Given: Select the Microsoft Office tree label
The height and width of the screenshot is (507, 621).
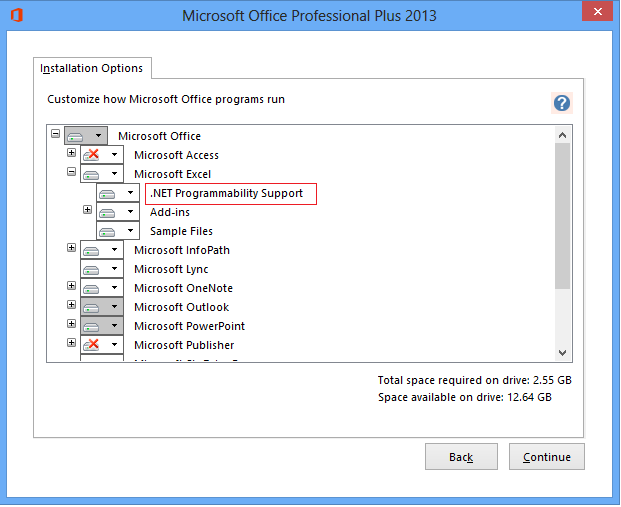Looking at the screenshot, I should [x=159, y=136].
